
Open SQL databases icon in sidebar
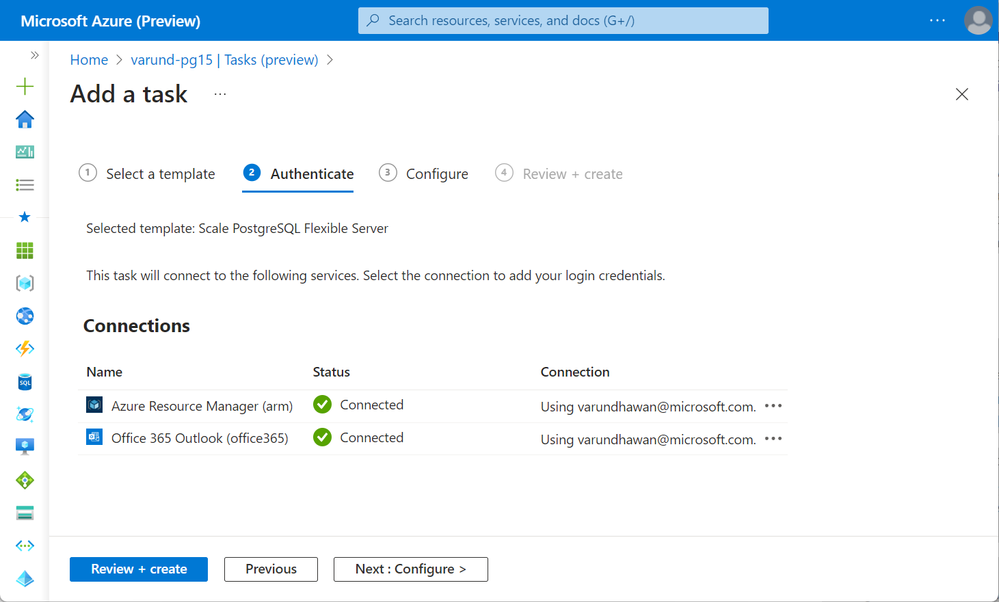pyautogui.click(x=25, y=382)
